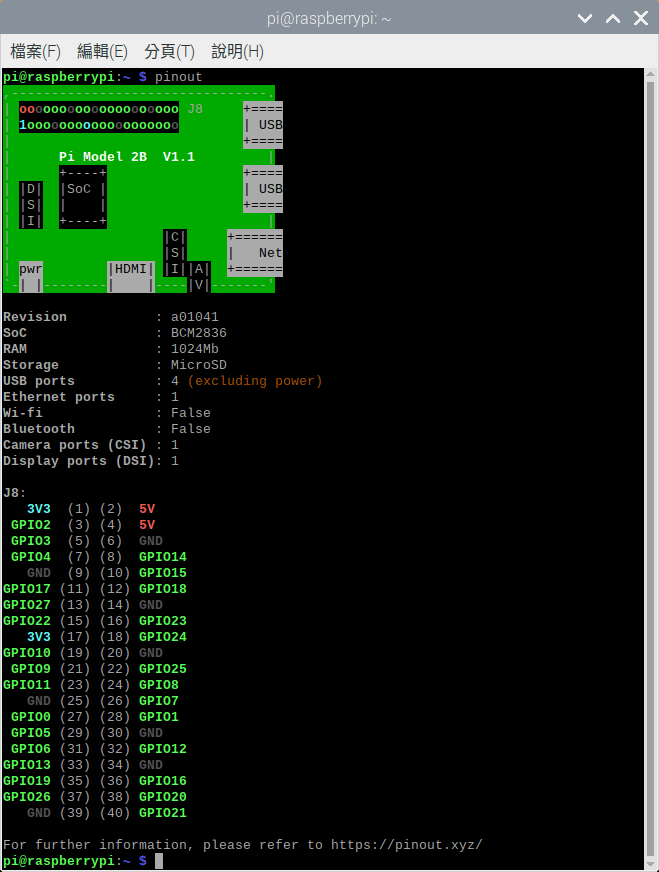Open the 編輯(E) edit menu
Screen dimensions: 659x872
tap(102, 52)
